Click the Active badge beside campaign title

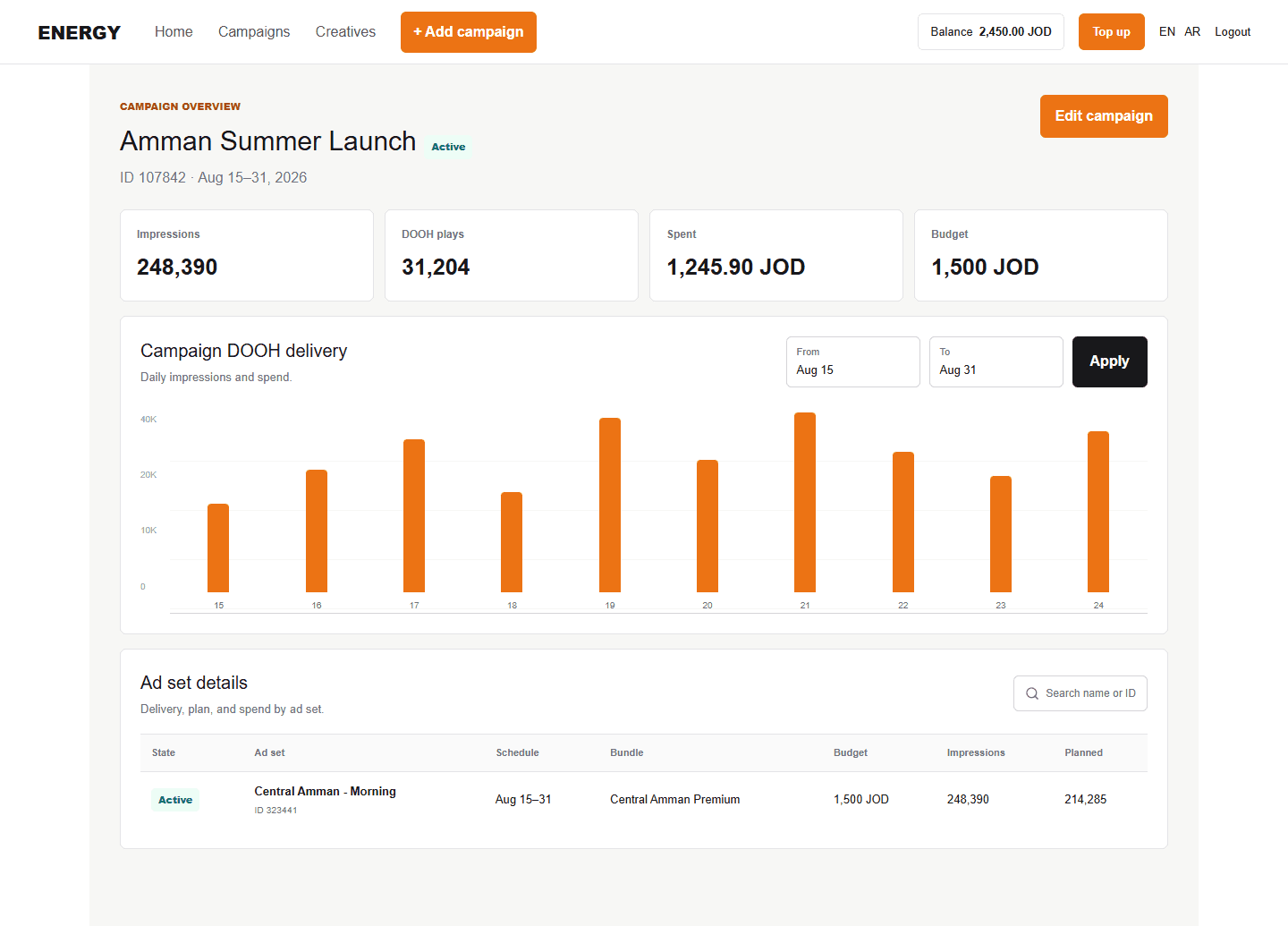[448, 147]
